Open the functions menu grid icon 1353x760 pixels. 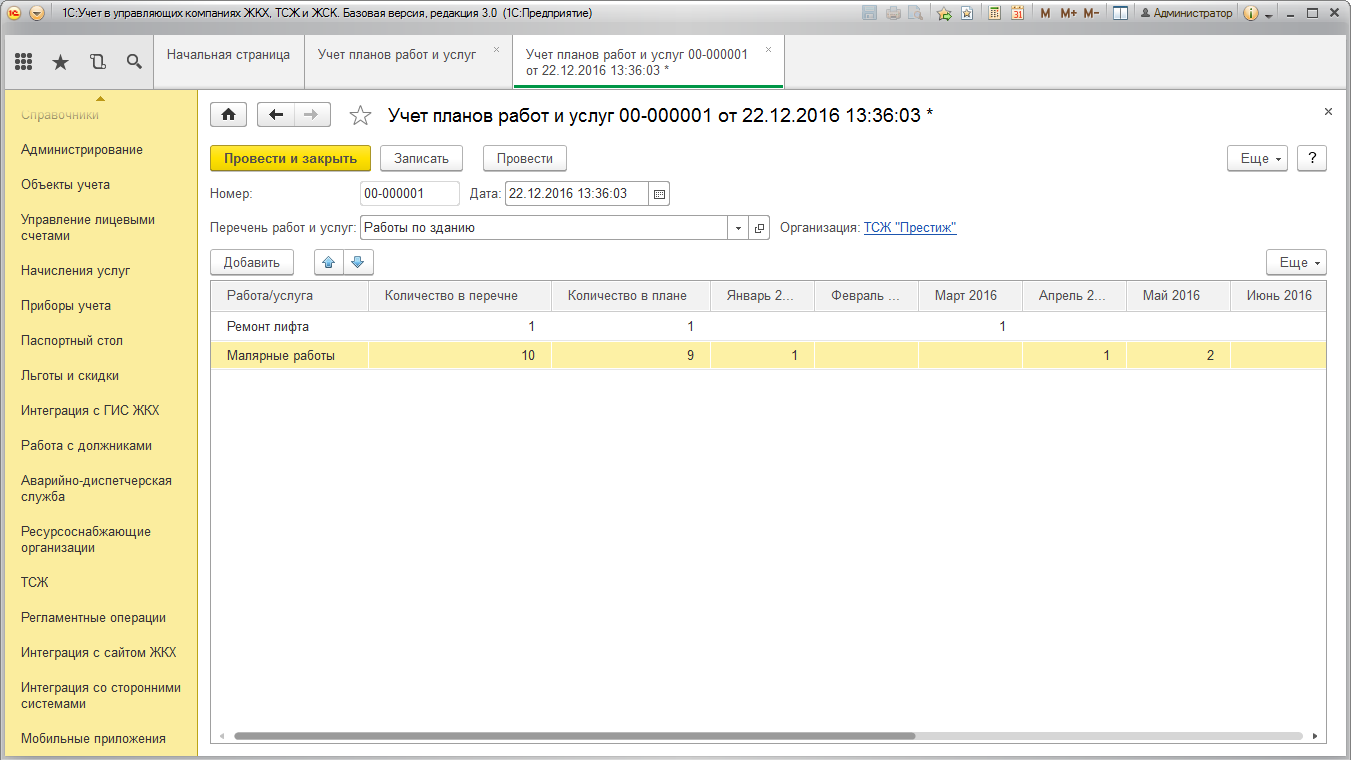tap(24, 62)
